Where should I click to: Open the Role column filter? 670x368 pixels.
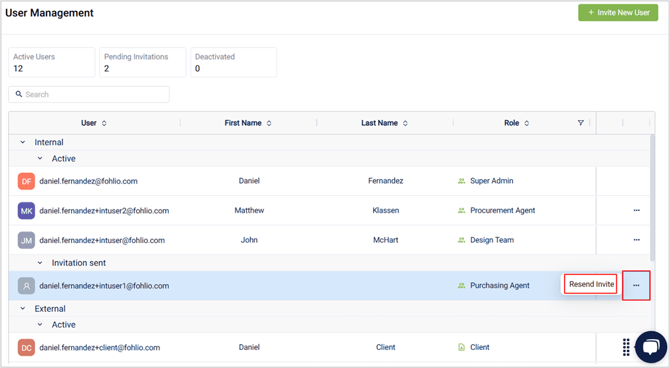tap(581, 123)
